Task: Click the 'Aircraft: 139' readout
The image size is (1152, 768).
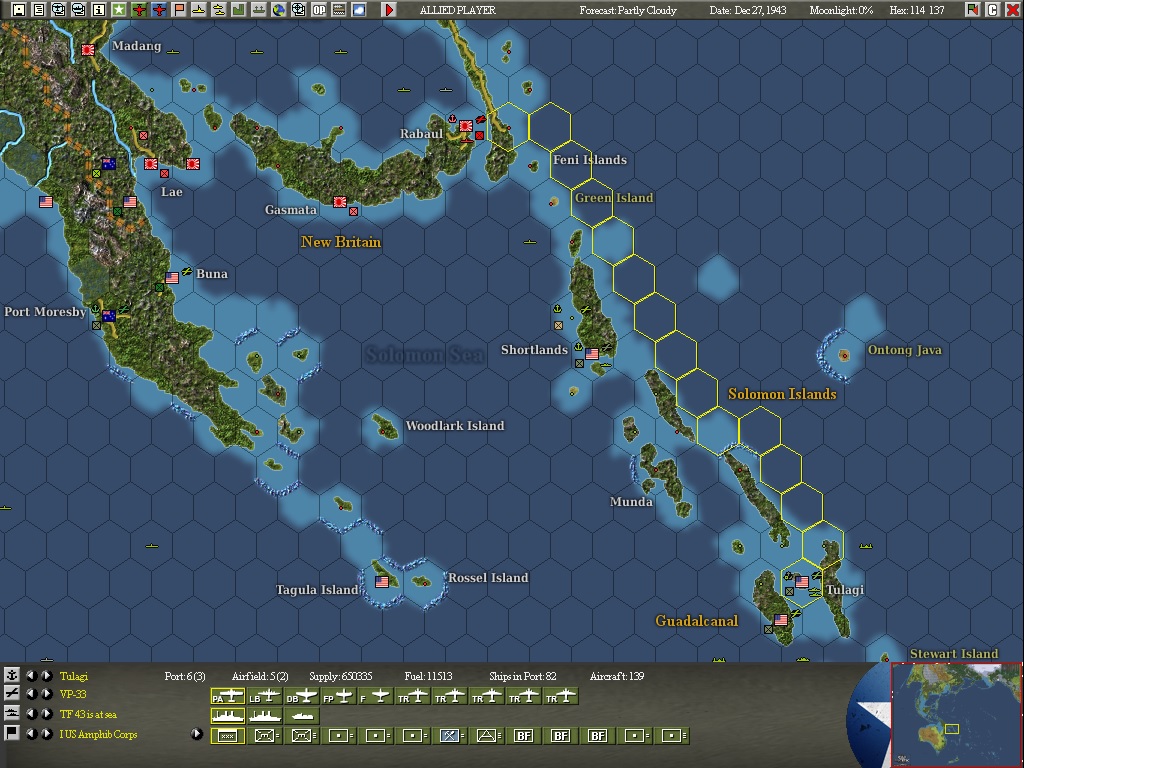Action: click(x=616, y=676)
